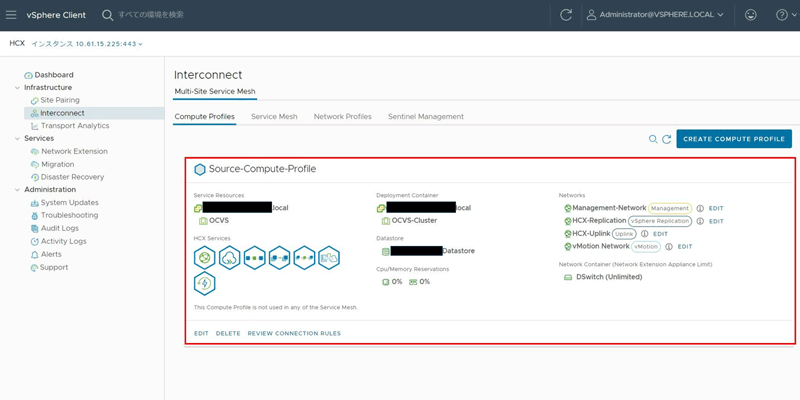Click the info icon next to HCX-Uplink
The width and height of the screenshot is (800, 400).
pyautogui.click(x=644, y=234)
